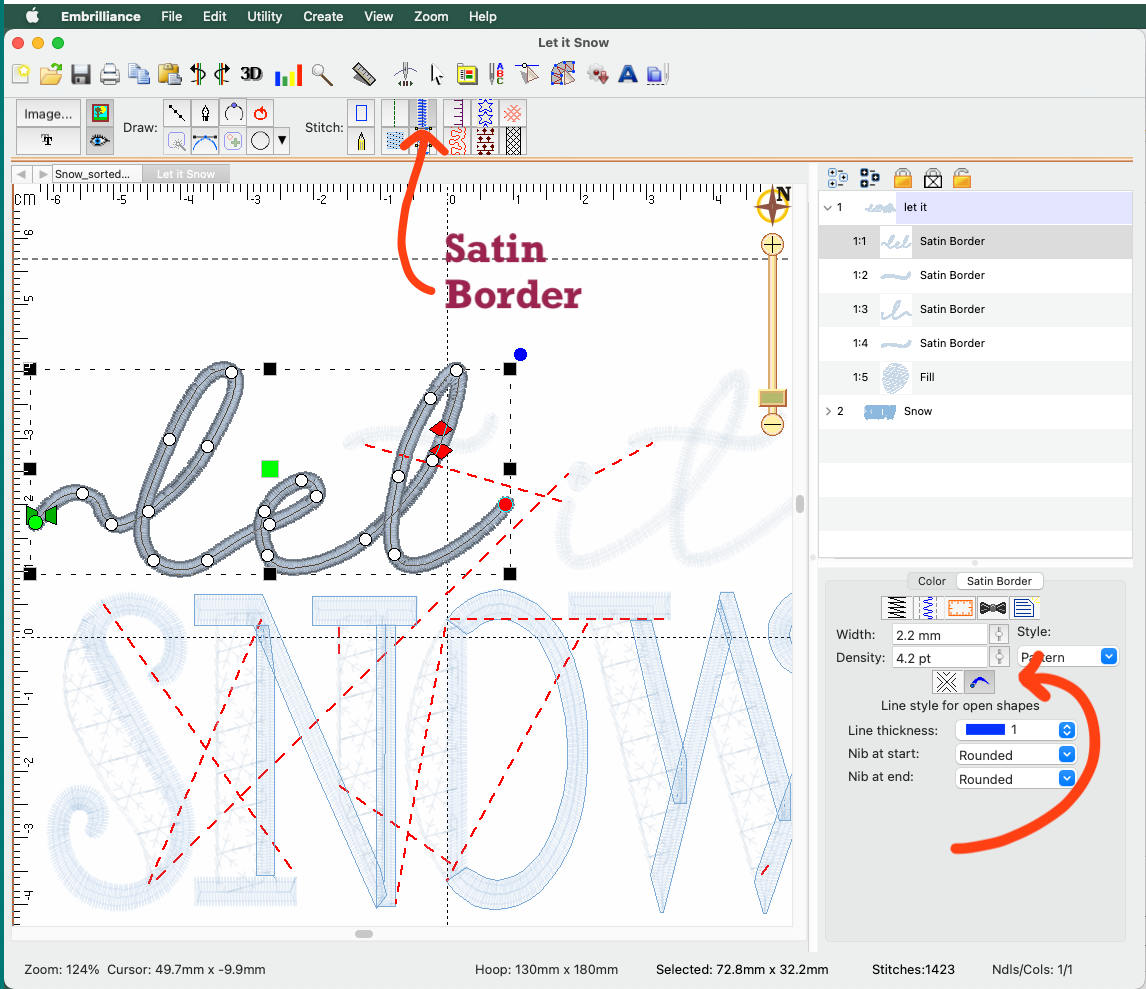The image size is (1146, 989).
Task: Toggle the blue curve button below Density
Action: [980, 682]
